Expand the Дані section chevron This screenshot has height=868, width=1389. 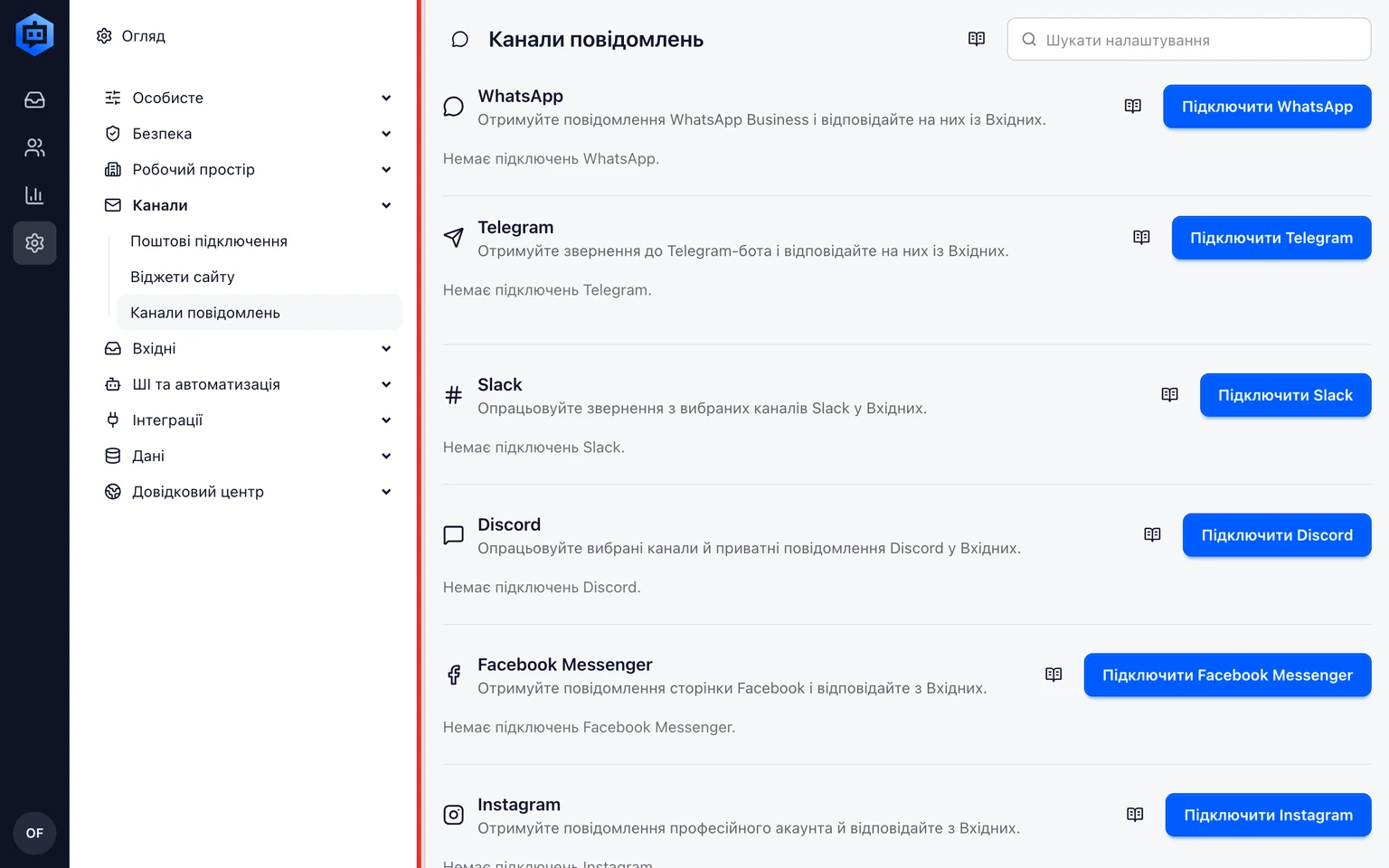386,456
